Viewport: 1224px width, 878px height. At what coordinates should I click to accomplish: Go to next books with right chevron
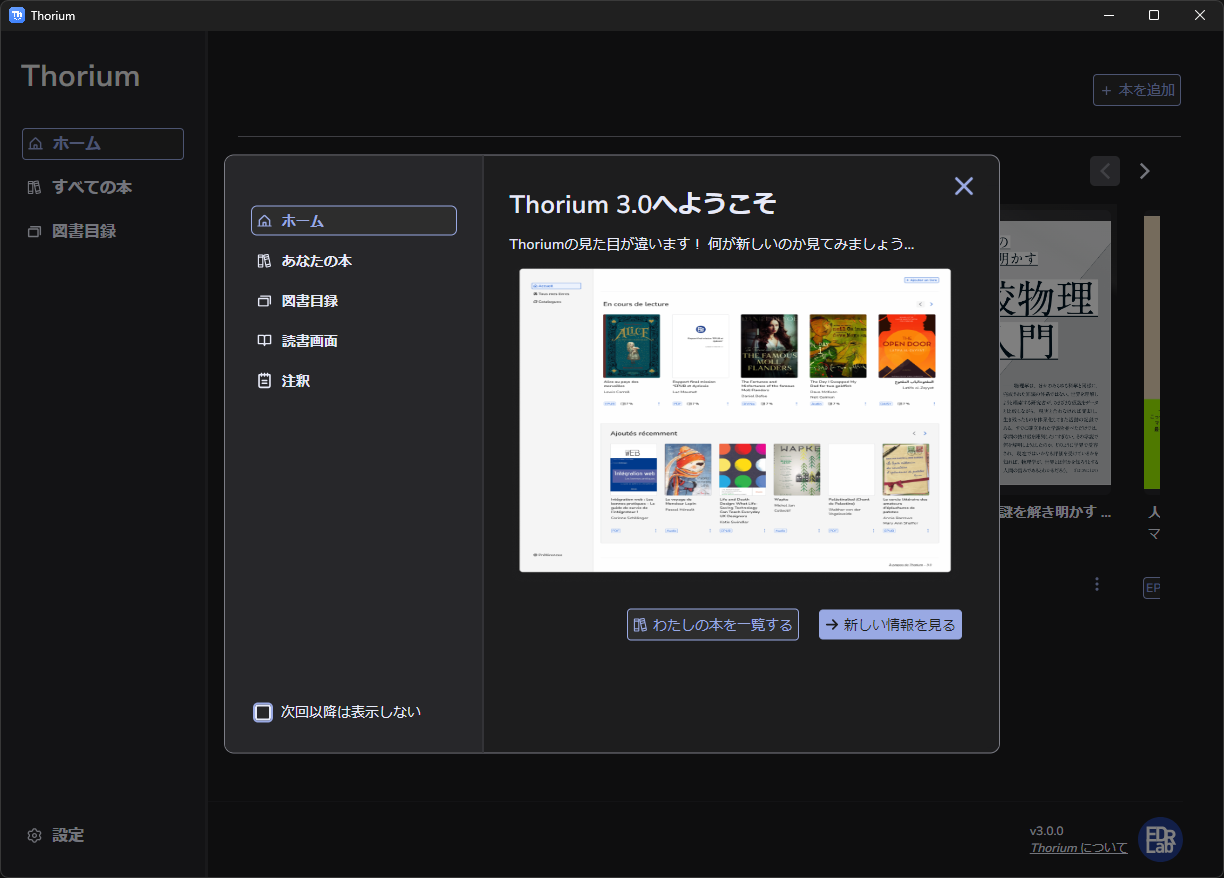1145,171
